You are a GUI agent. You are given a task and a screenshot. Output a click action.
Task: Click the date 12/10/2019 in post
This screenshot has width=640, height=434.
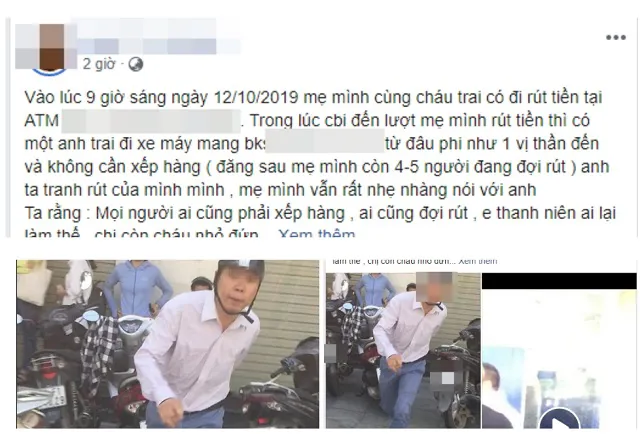[x=258, y=98]
